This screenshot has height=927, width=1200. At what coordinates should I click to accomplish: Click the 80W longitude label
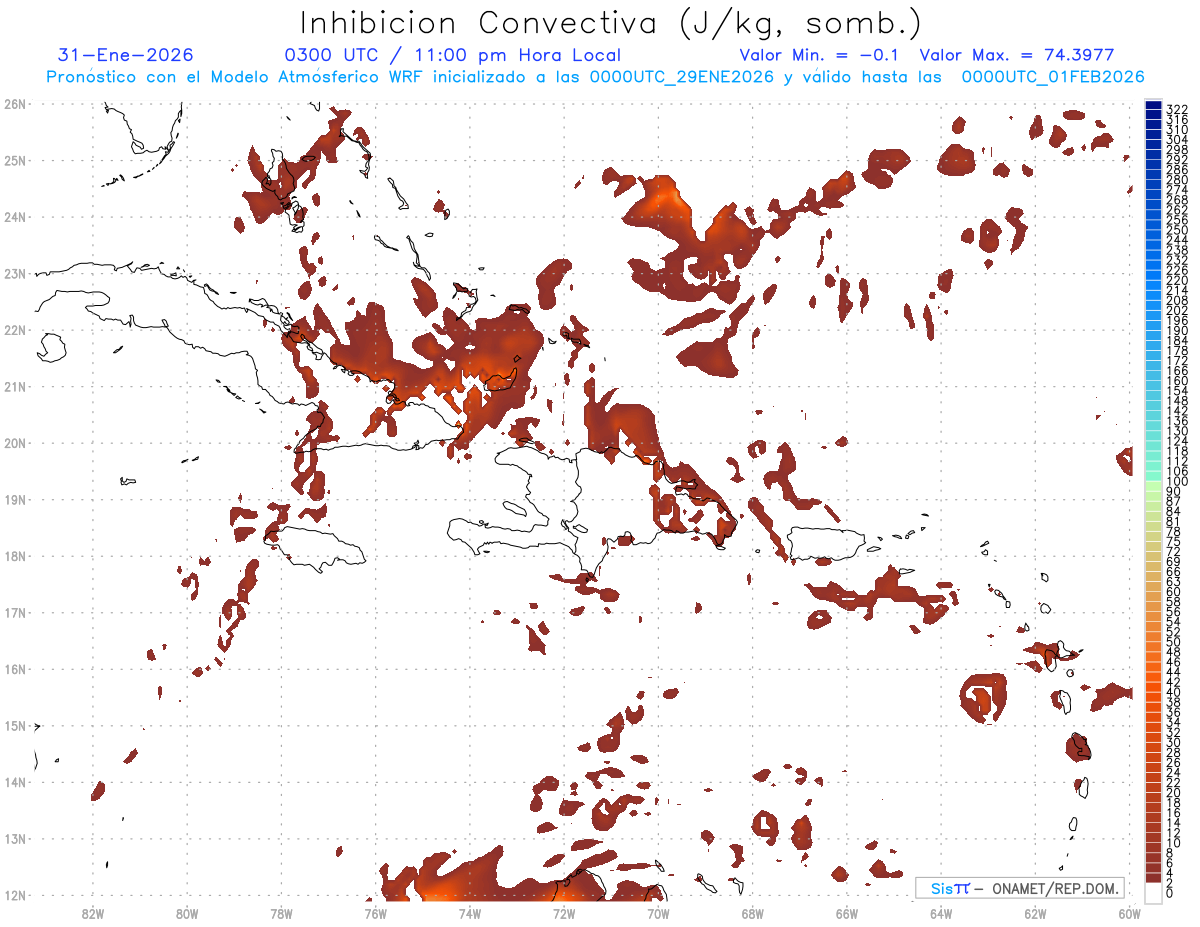[186, 913]
